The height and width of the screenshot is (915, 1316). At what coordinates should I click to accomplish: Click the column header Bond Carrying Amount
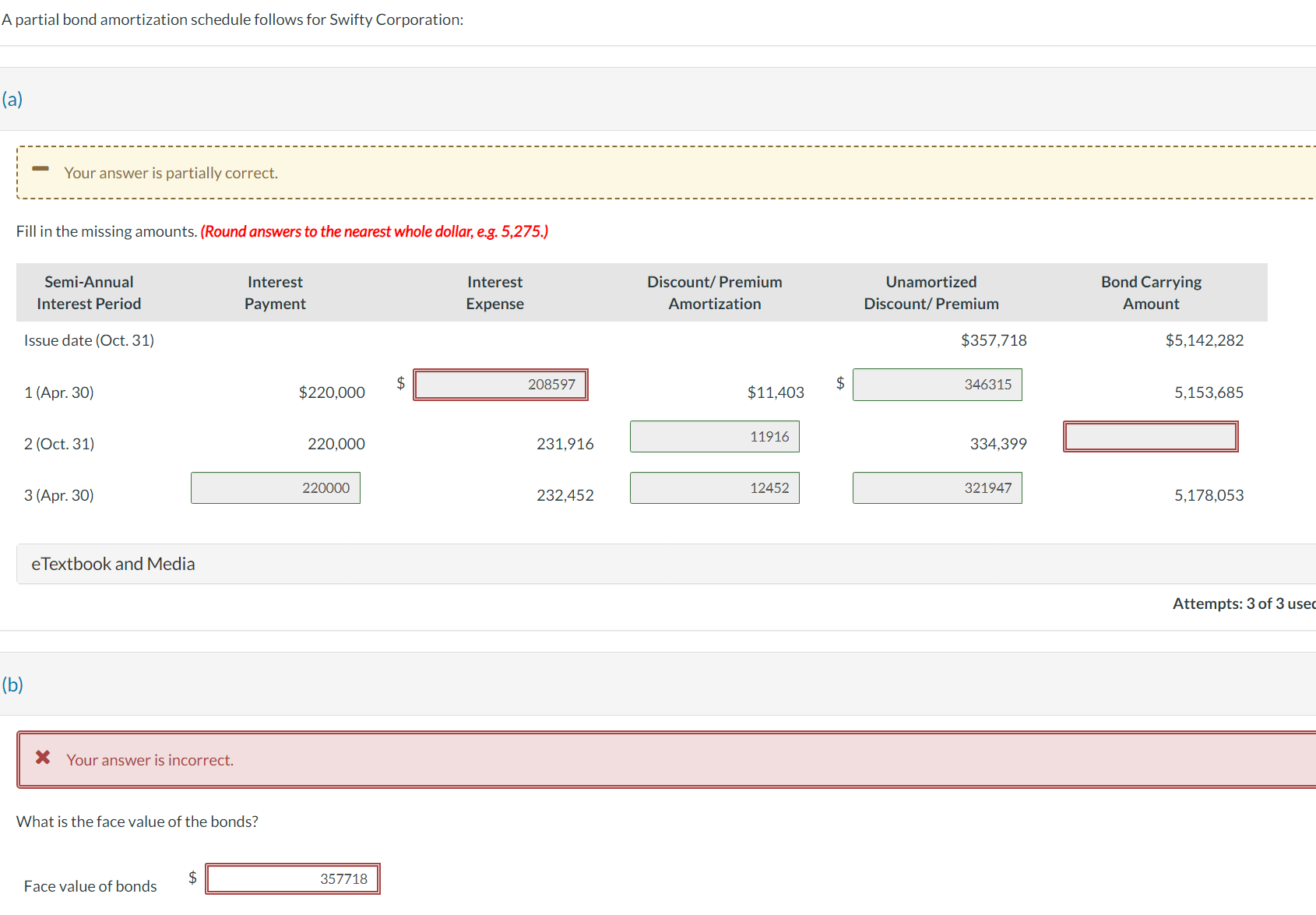tap(1151, 292)
